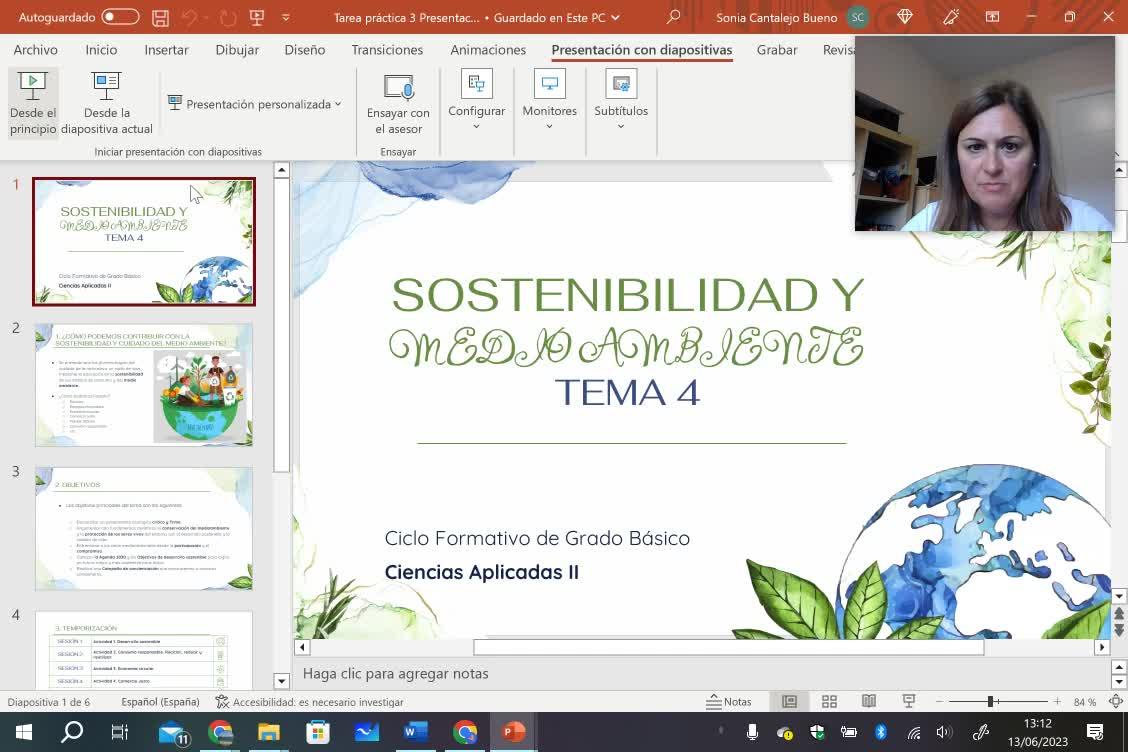
Task: Switch to Slide Sorter view
Action: tap(829, 702)
